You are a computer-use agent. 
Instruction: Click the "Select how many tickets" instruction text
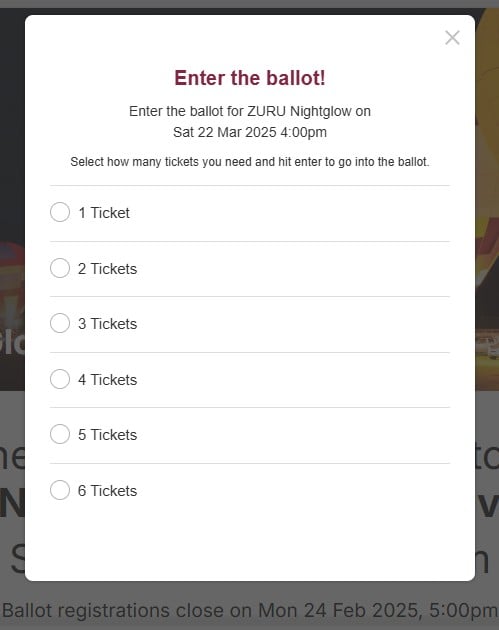[250, 162]
